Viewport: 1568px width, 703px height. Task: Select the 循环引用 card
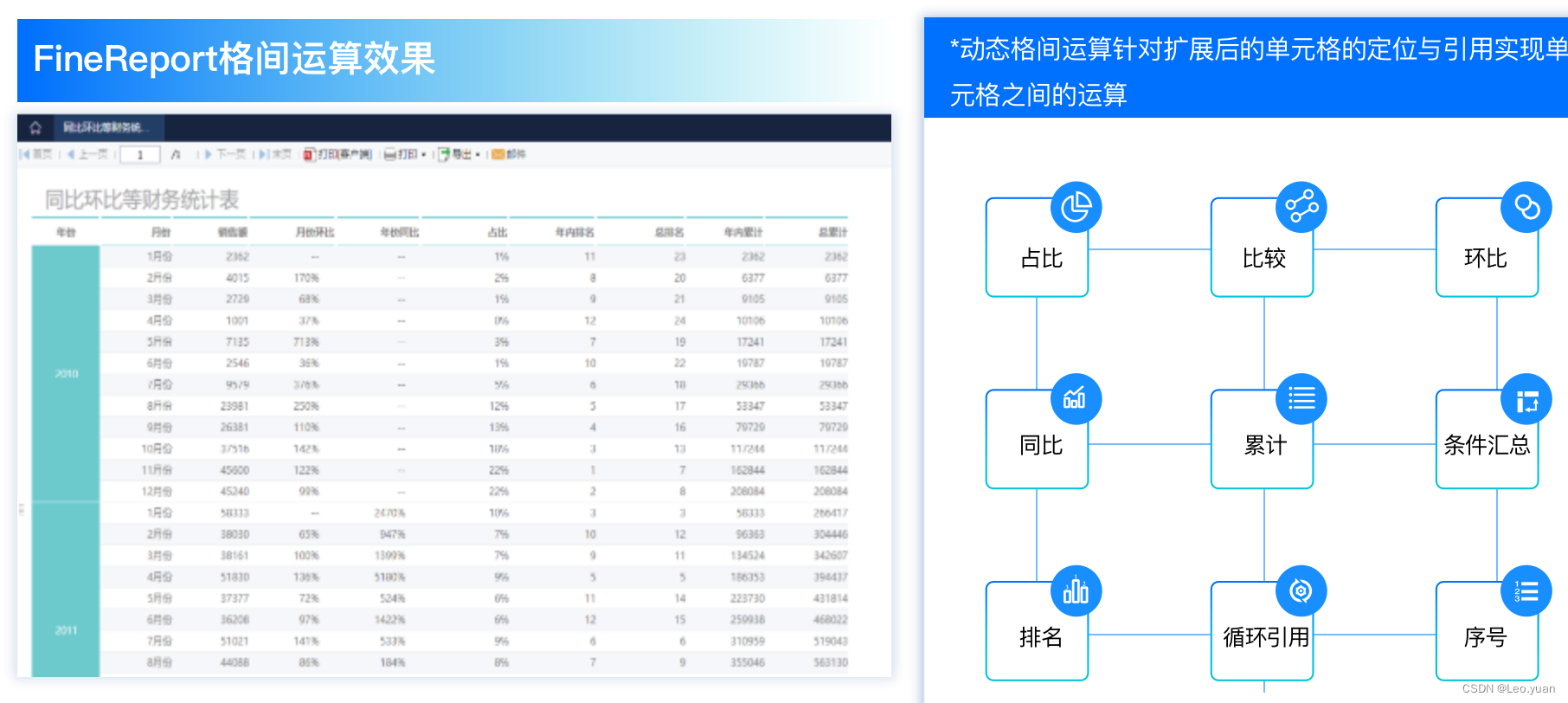[1263, 632]
